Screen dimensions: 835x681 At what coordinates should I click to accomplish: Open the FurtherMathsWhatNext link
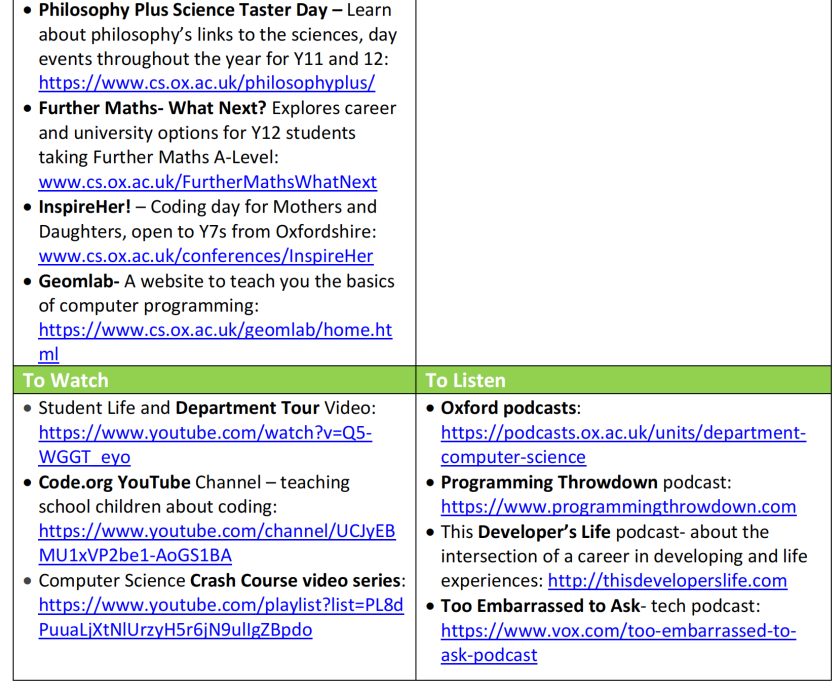click(208, 182)
